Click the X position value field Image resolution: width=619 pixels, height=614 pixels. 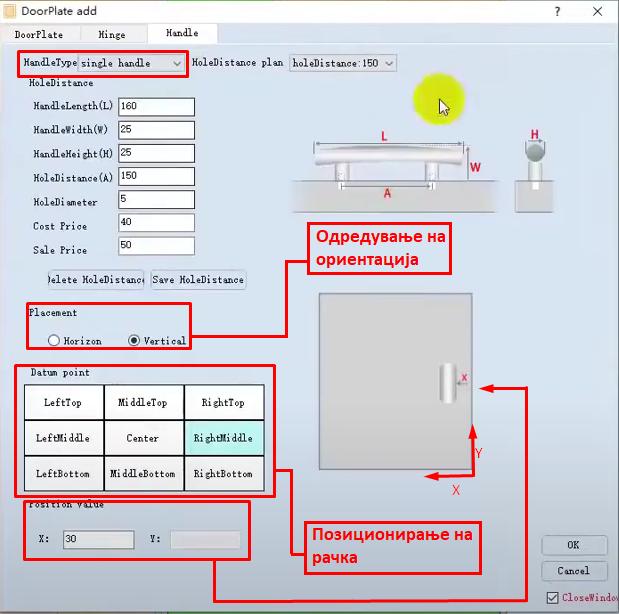pyautogui.click(x=98, y=539)
